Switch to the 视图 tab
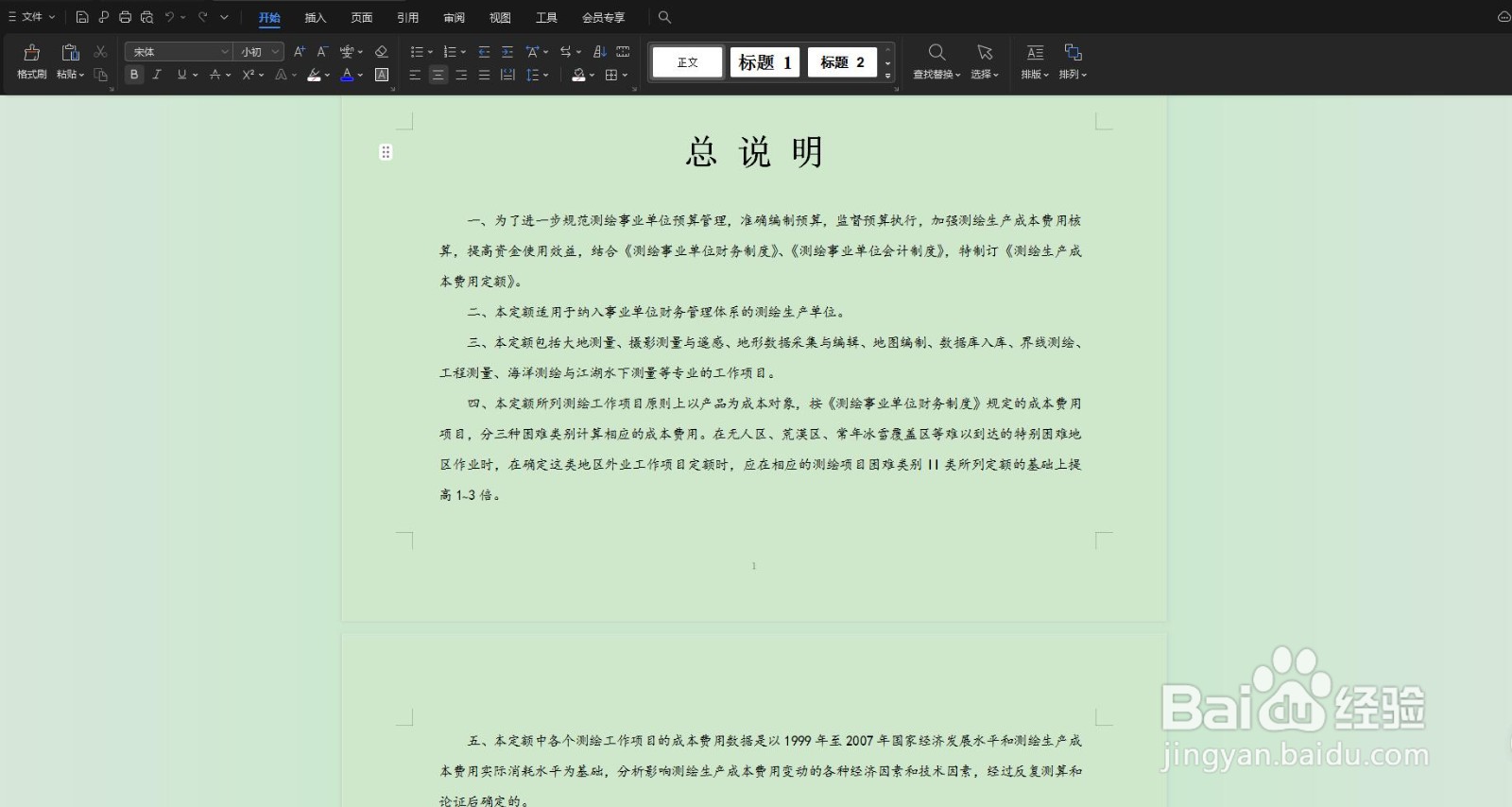Screen dimensions: 1512x807 coord(501,18)
